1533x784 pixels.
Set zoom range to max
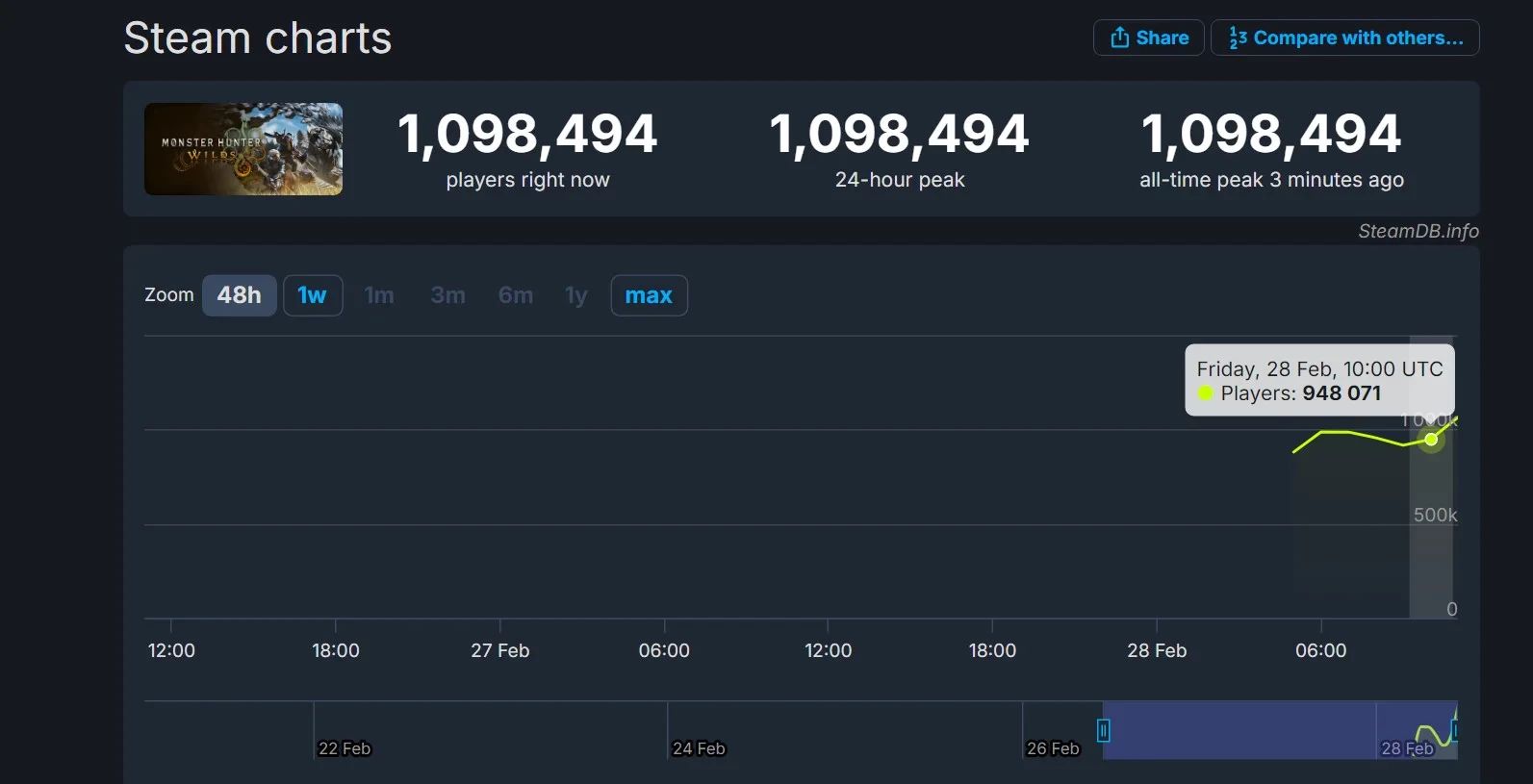click(649, 295)
